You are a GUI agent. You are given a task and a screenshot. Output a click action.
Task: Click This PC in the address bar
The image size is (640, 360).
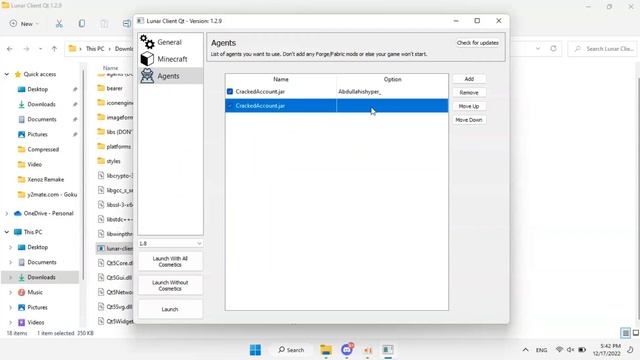(x=95, y=49)
